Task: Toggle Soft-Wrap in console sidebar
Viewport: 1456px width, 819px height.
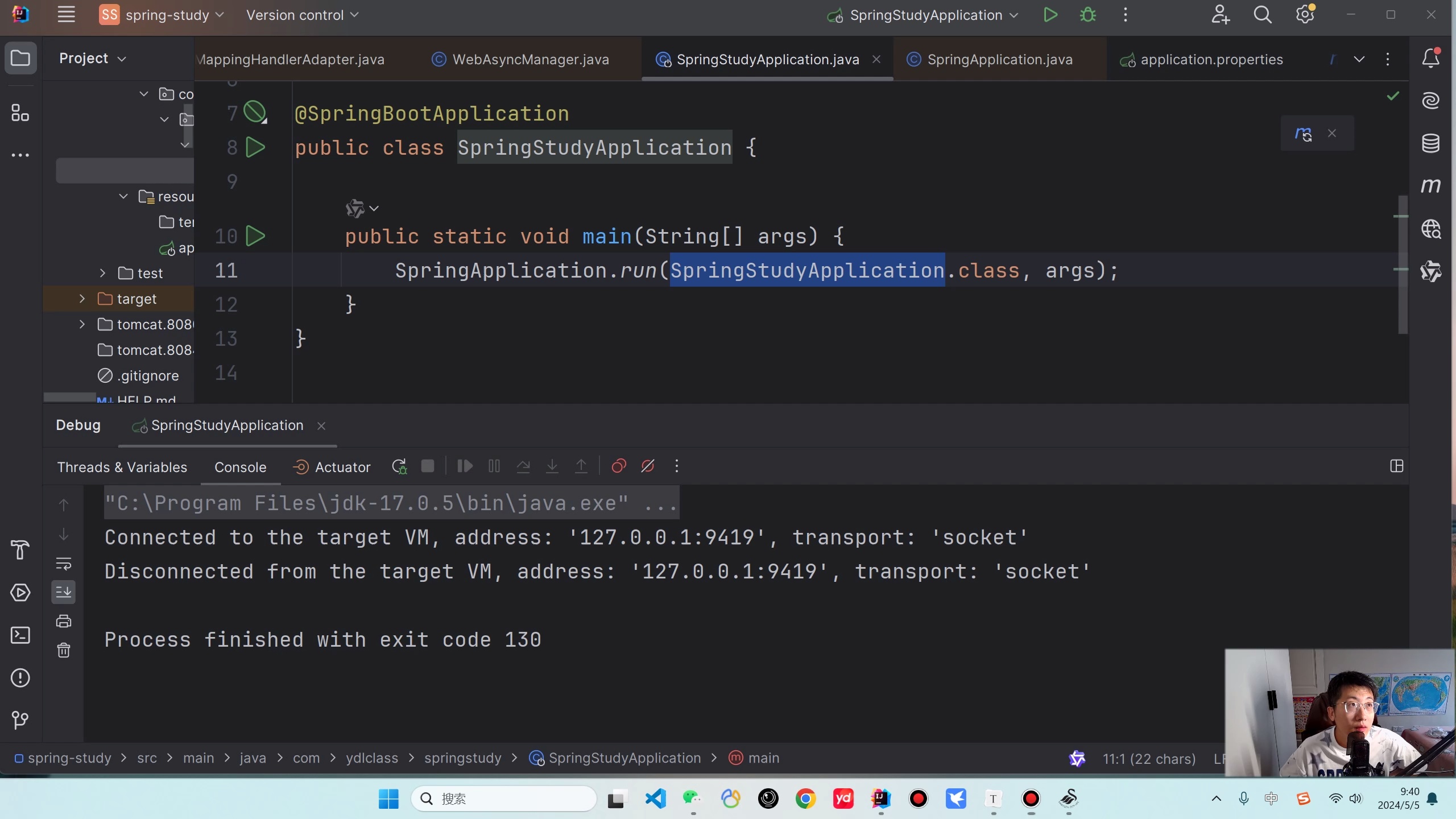Action: (x=64, y=564)
